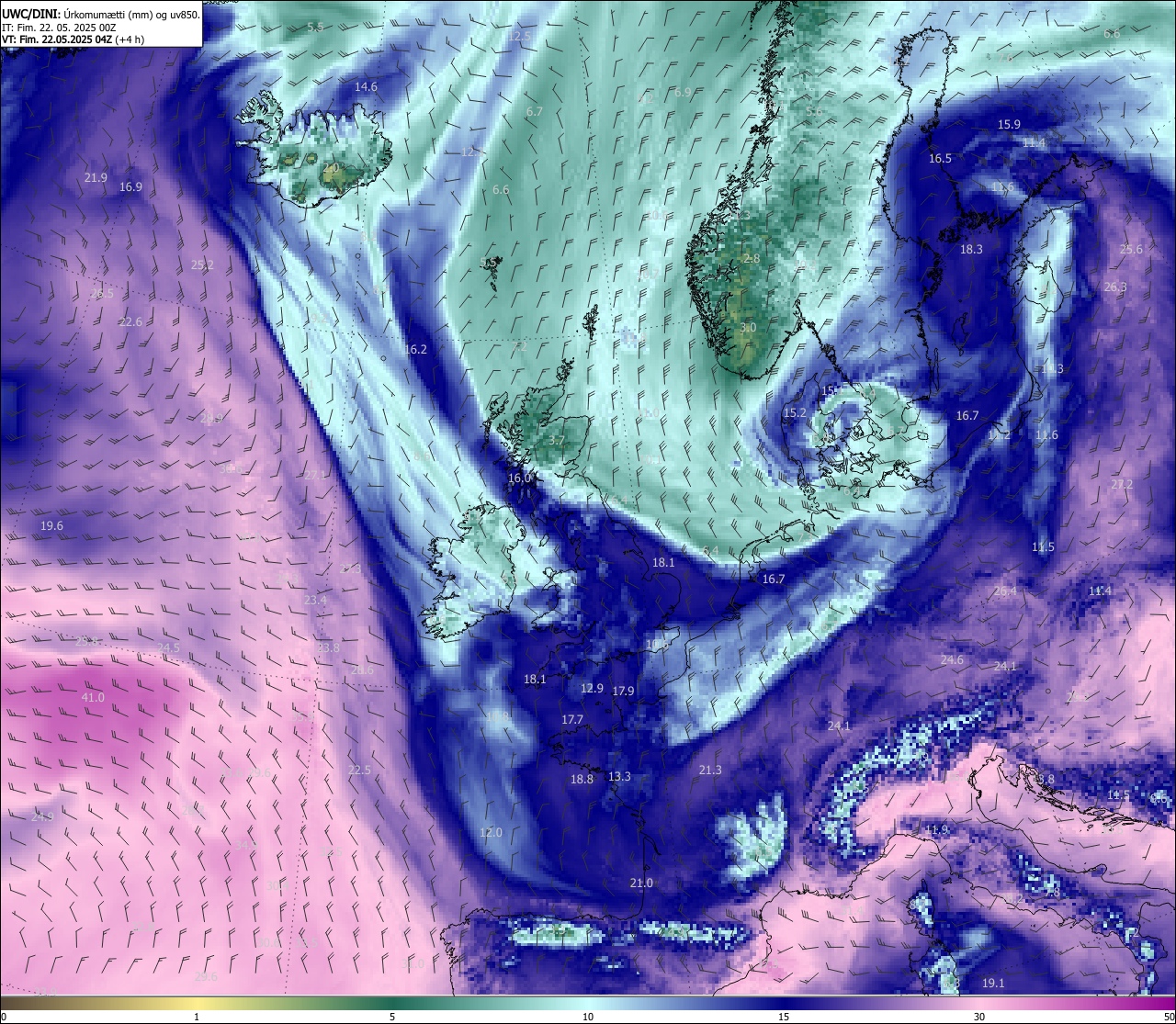
Task: Click the 17.7 value label on the map
Action: tap(571, 720)
